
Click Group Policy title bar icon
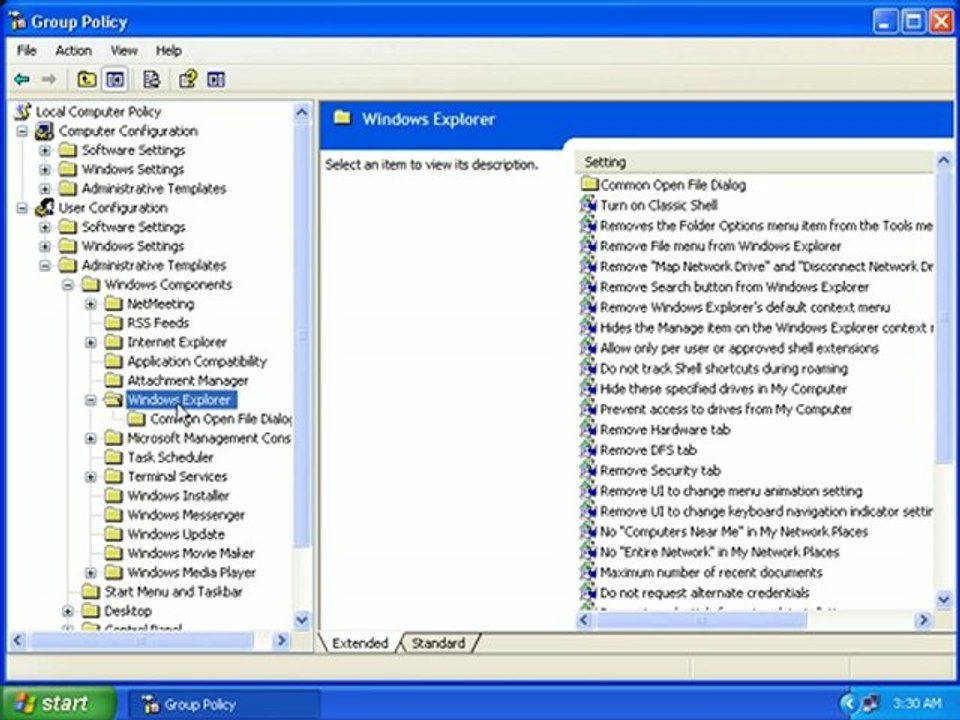[x=17, y=21]
